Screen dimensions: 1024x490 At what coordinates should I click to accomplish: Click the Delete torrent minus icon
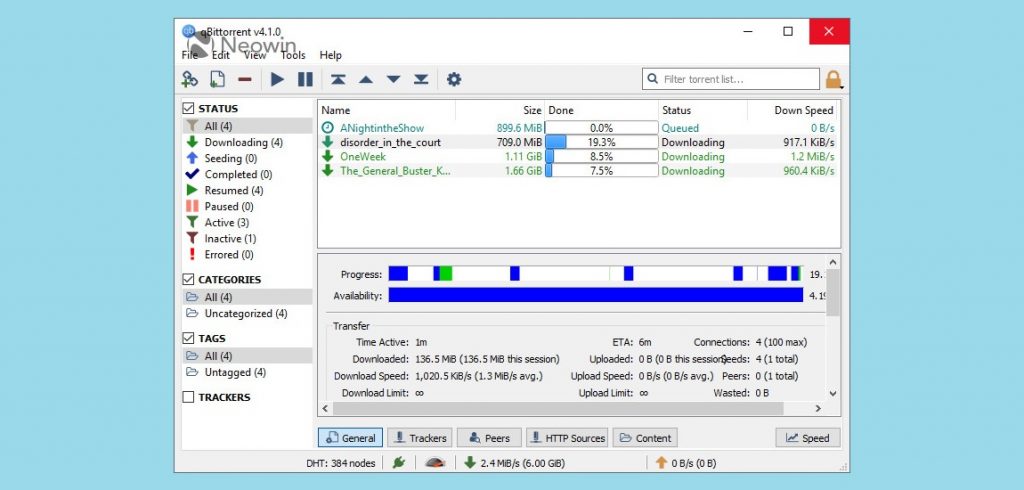pos(245,80)
